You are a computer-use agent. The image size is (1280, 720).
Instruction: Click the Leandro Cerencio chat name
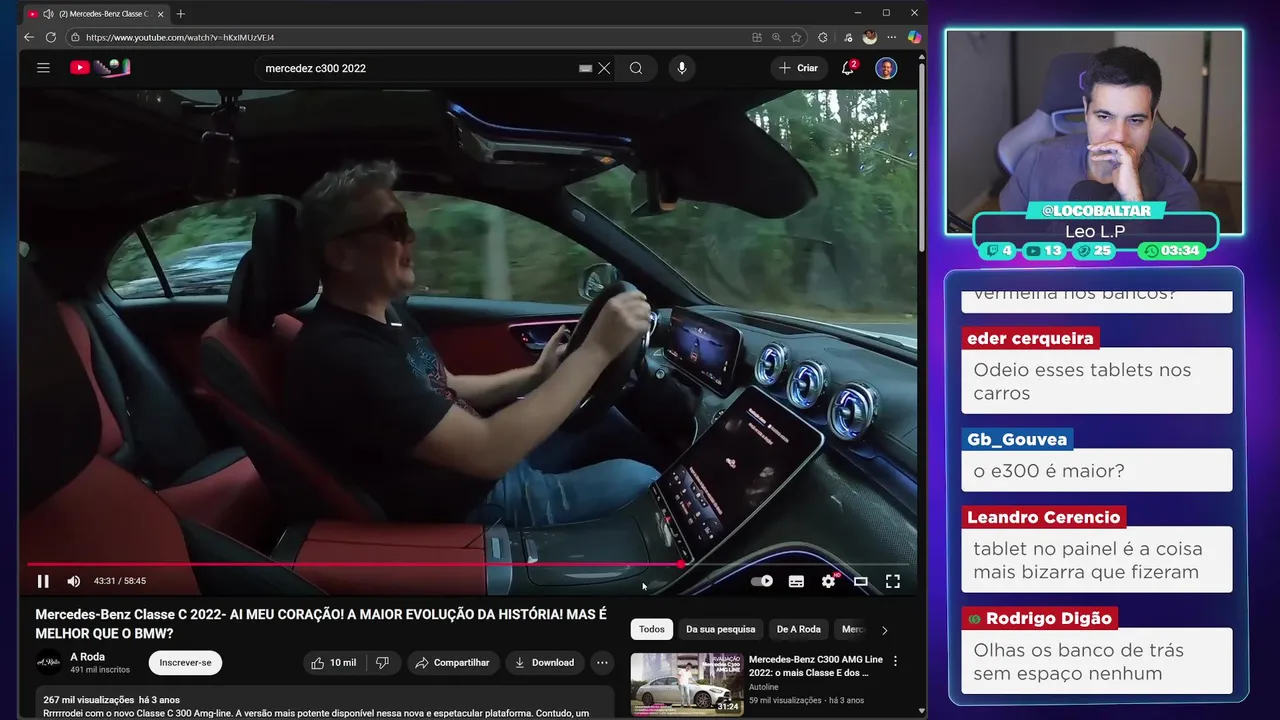tap(1043, 517)
